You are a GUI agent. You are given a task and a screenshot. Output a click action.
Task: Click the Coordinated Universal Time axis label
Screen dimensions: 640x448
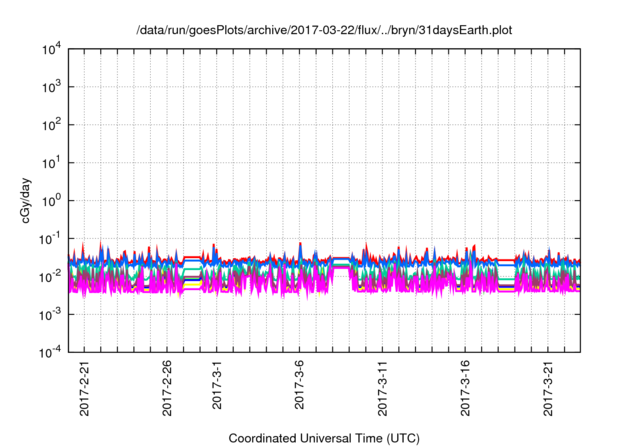click(325, 438)
